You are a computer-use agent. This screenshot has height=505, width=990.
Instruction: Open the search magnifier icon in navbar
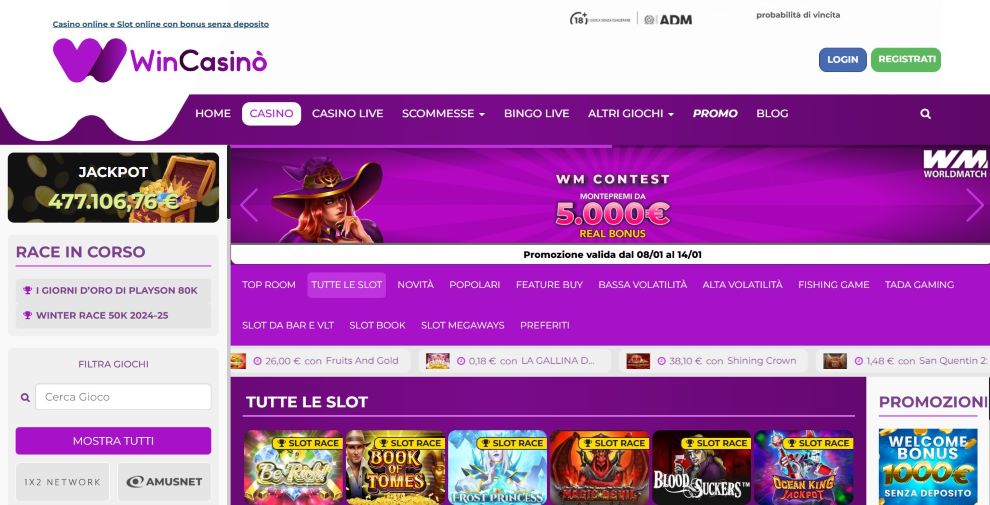click(x=925, y=114)
